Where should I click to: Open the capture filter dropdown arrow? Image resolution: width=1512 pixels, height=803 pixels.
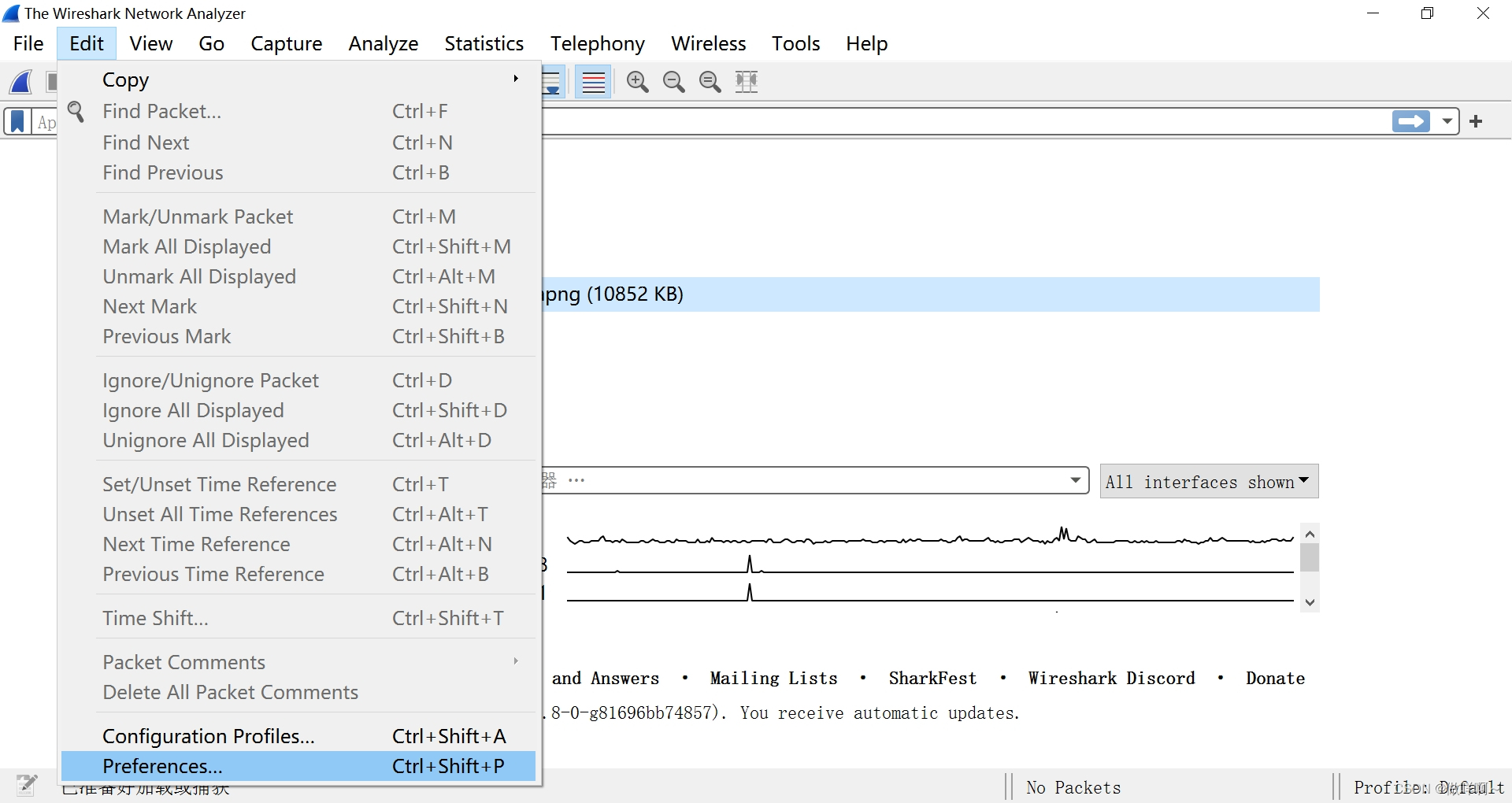[x=1076, y=480]
